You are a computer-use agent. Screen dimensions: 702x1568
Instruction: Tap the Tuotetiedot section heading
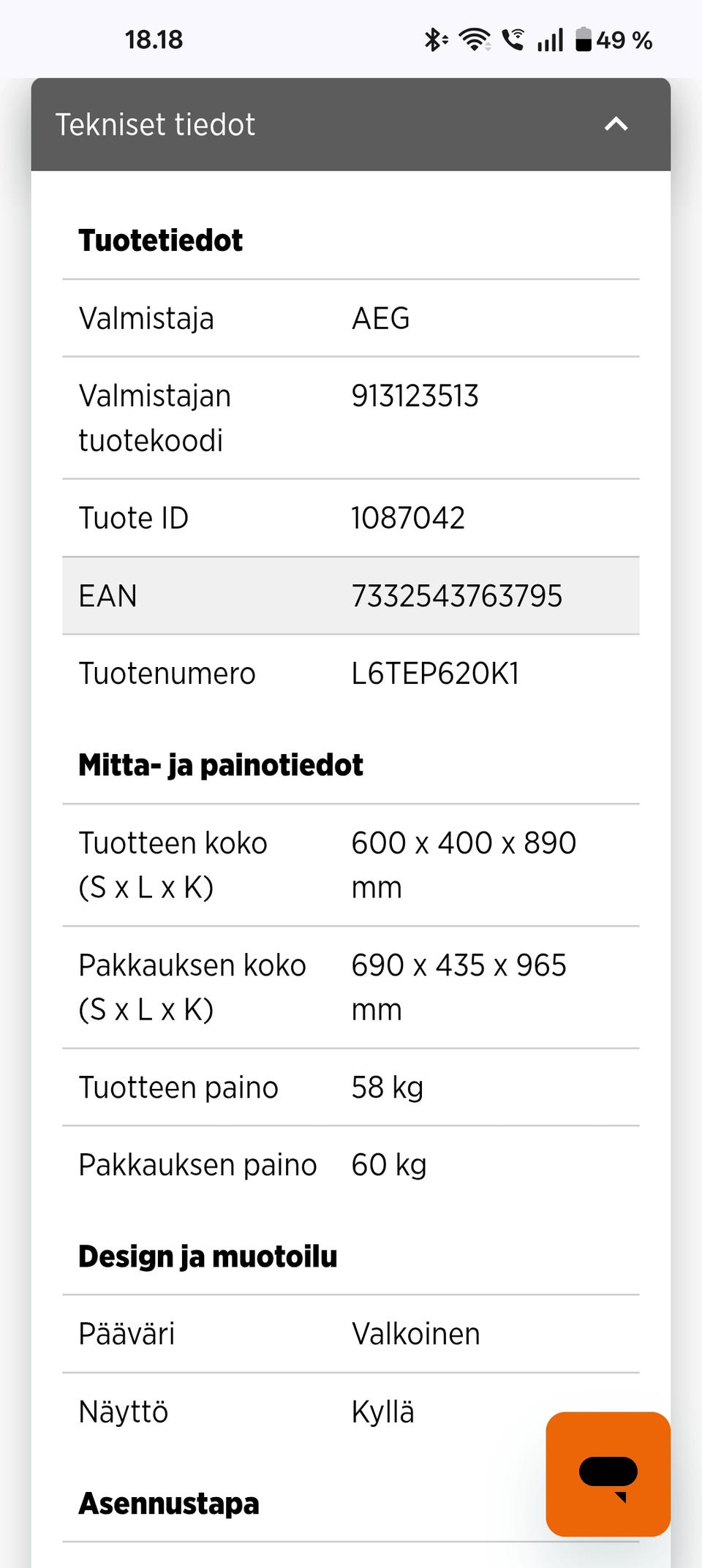click(x=160, y=241)
